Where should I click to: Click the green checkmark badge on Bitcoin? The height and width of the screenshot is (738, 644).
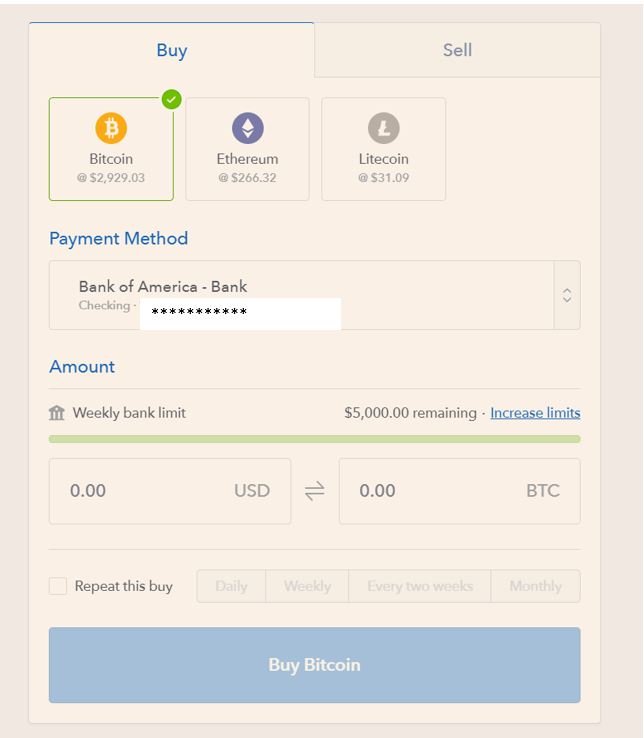pyautogui.click(x=172, y=99)
